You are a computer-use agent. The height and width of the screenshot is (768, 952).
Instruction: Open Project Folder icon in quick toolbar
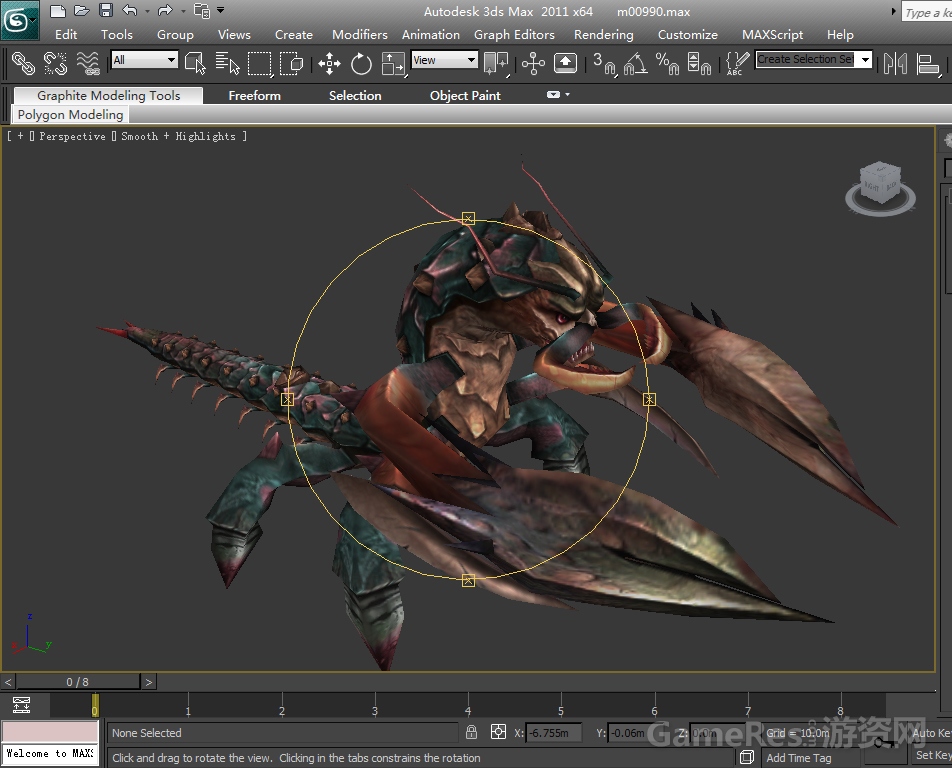[x=202, y=10]
